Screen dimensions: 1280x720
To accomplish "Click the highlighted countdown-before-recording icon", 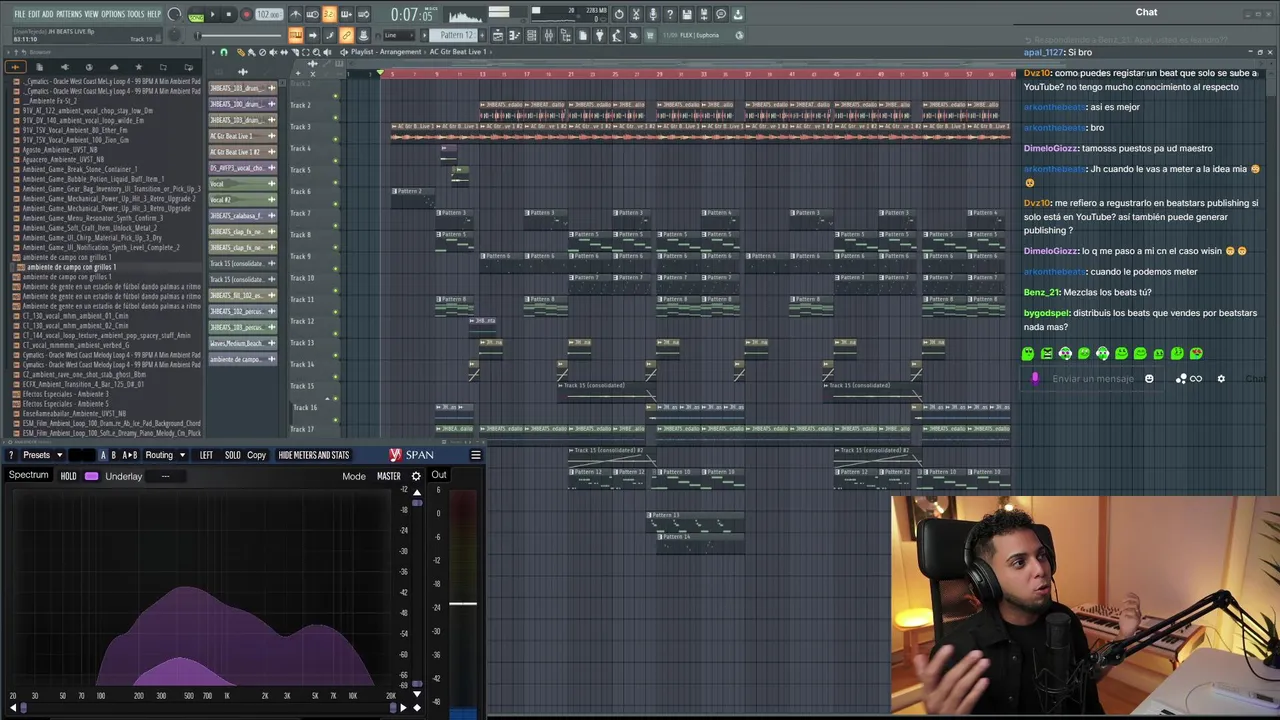I will coord(330,15).
